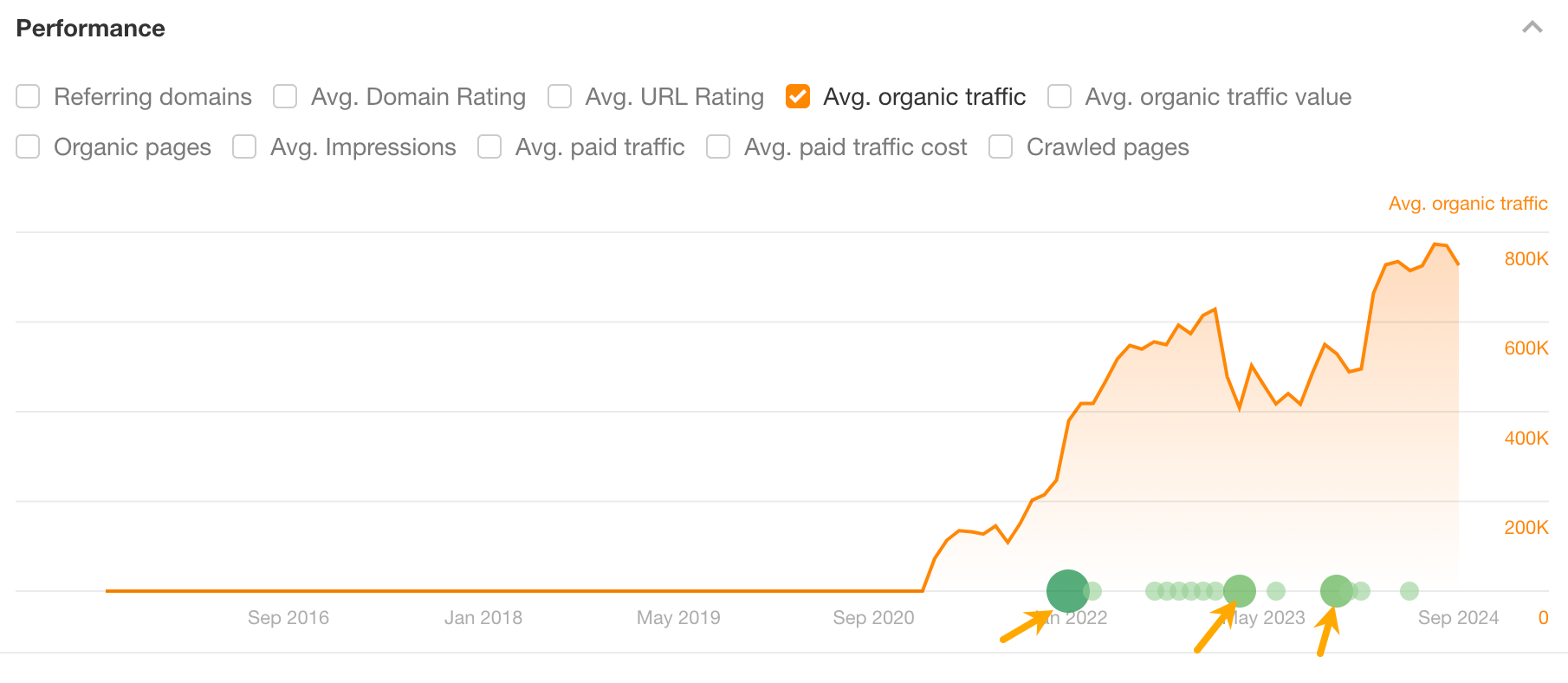Click the Sep 2024 axis label
Viewport: 1568px width, 683px height.
coord(1458,617)
